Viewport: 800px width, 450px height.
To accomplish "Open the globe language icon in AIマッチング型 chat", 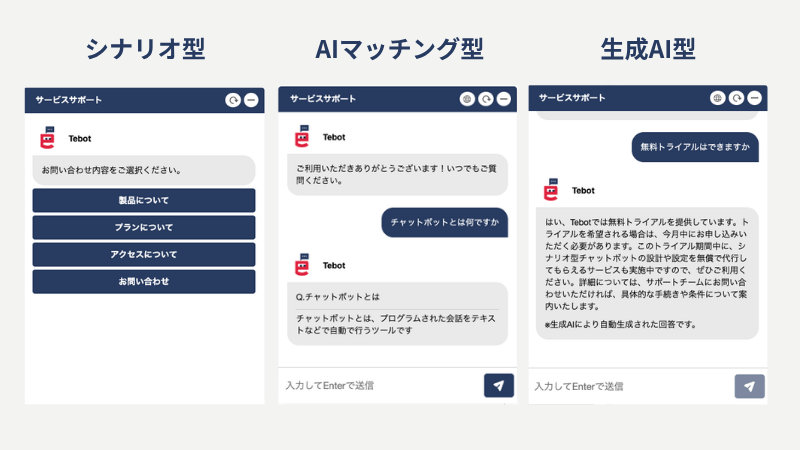I will (467, 99).
